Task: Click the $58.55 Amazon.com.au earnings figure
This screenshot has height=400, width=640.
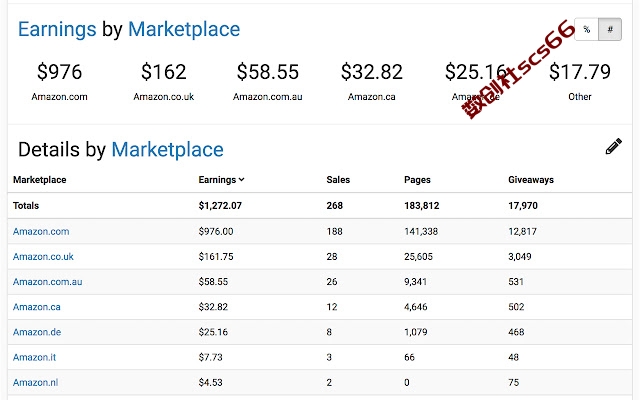Action: (x=268, y=72)
